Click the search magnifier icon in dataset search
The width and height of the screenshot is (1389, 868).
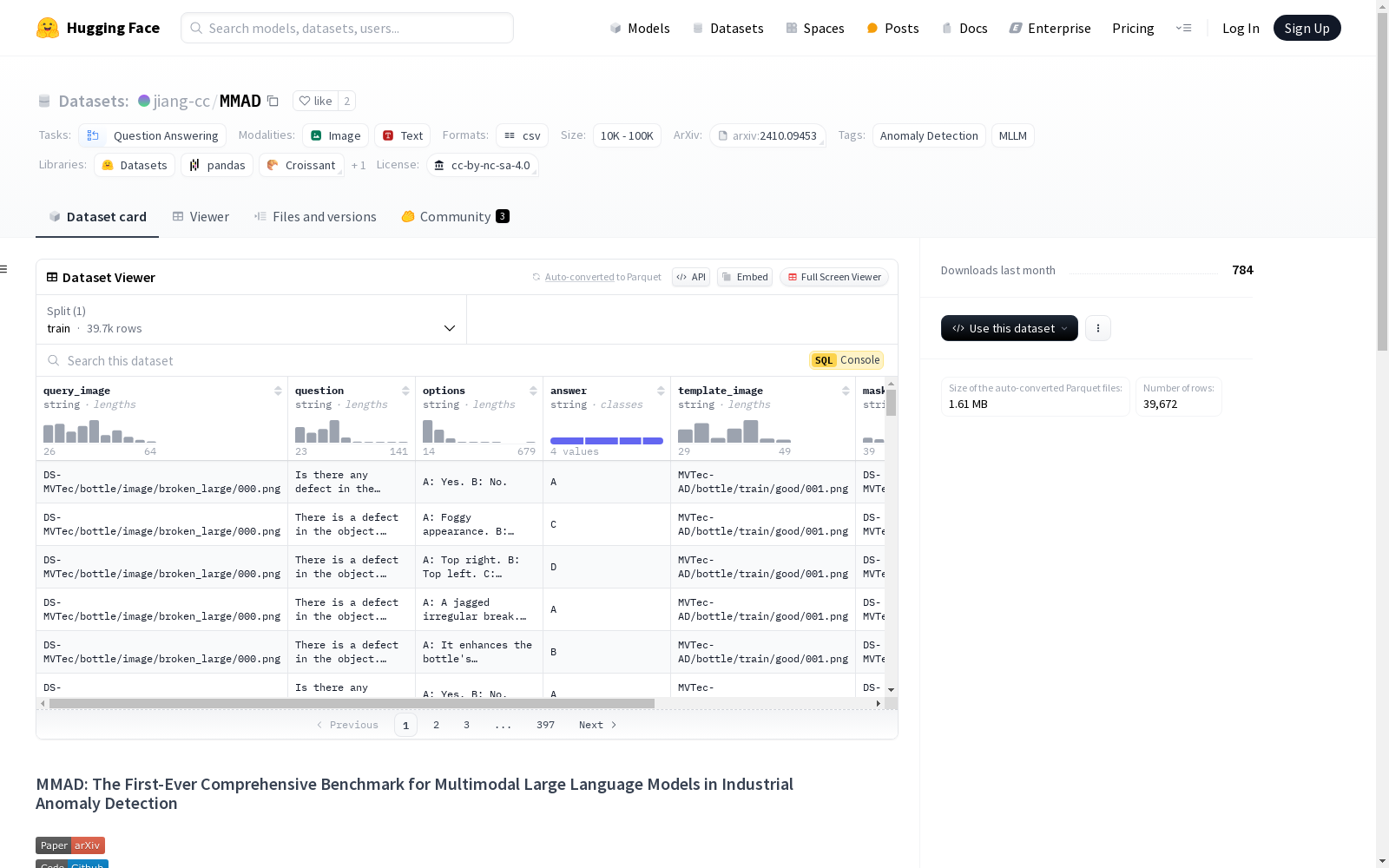click(54, 360)
